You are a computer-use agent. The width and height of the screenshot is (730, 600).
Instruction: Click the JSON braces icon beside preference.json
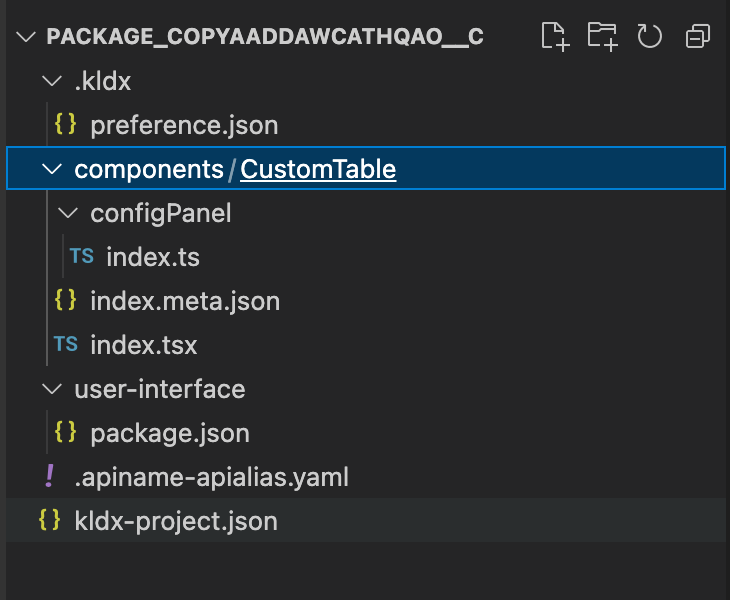pos(65,124)
